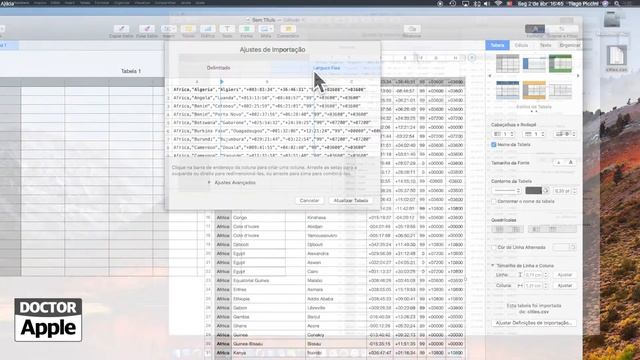Expand Ajustes Avançados in the dialog

209,182
